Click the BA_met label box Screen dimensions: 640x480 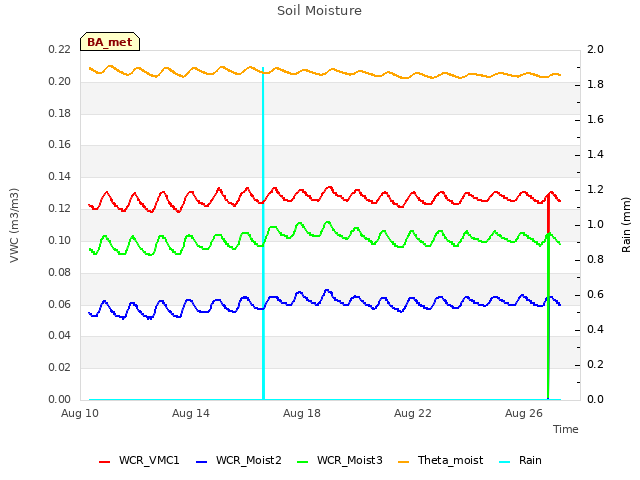click(110, 42)
